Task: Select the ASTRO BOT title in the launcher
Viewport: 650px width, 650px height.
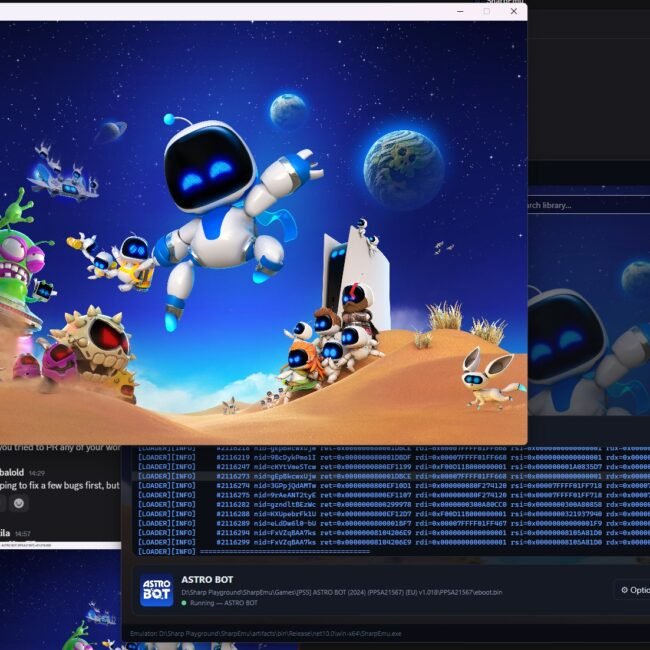Action: 207,580
